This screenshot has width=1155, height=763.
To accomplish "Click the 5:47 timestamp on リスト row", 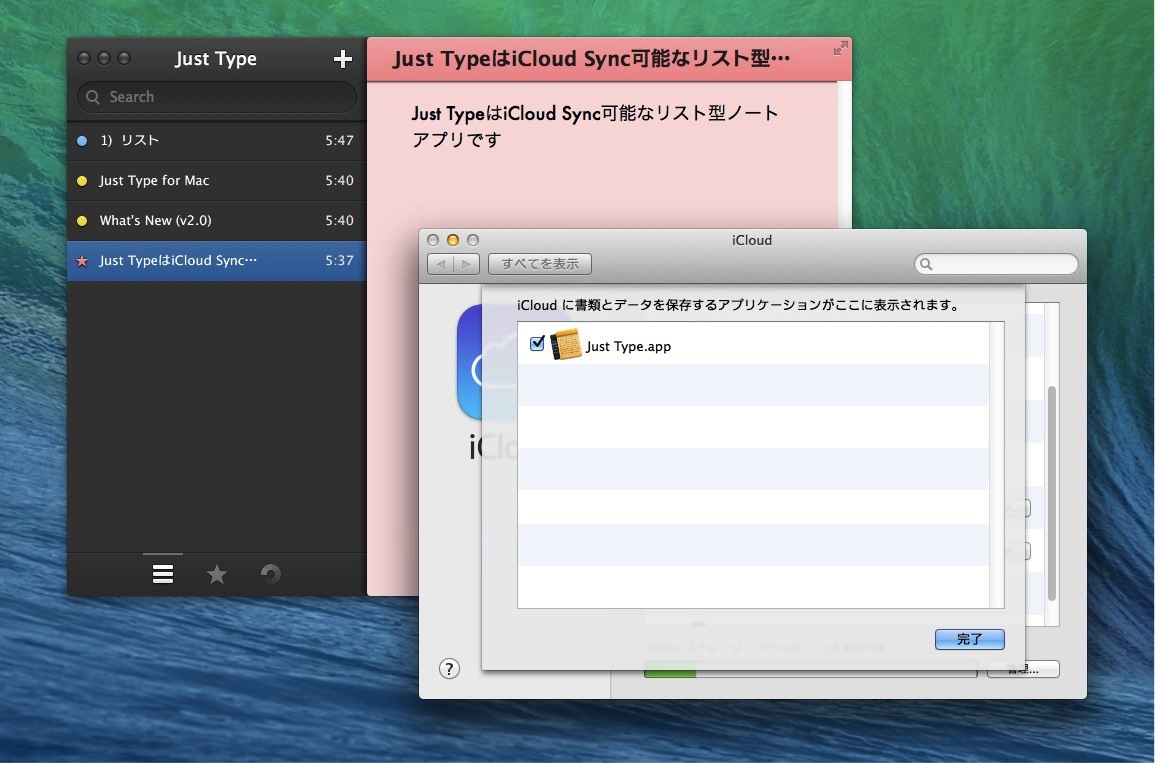I will [x=340, y=141].
